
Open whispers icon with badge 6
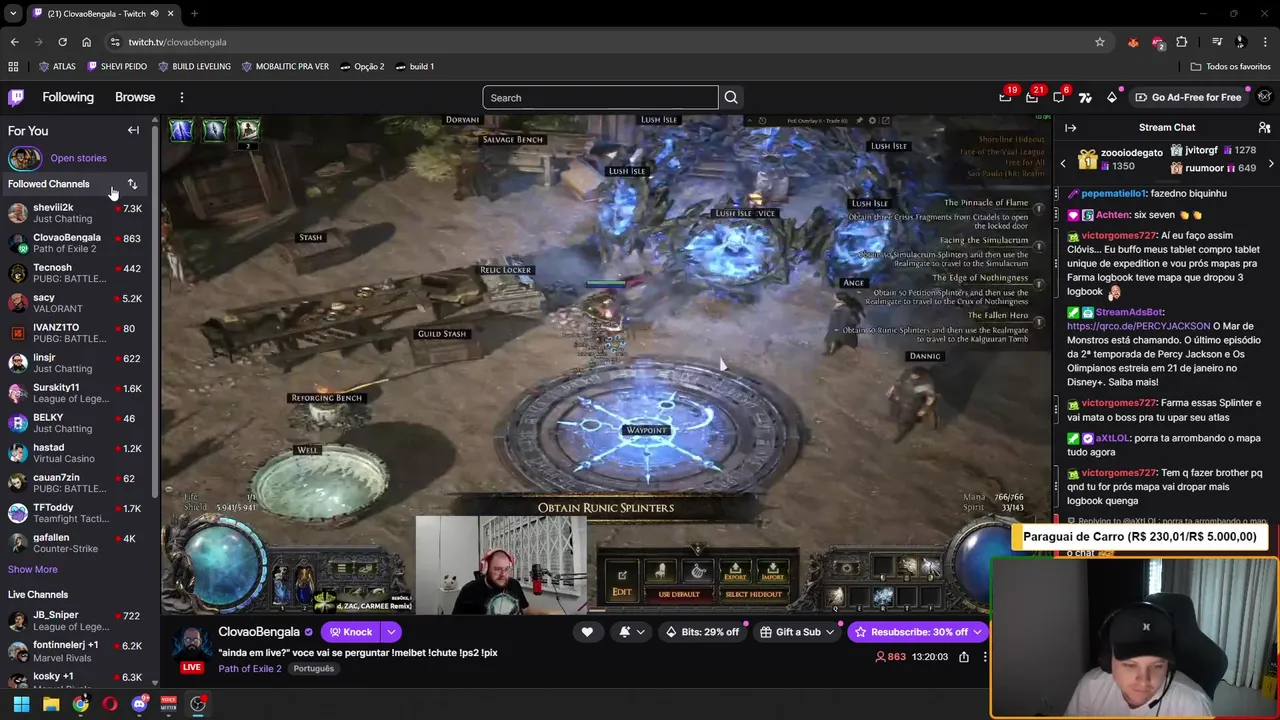(1059, 97)
